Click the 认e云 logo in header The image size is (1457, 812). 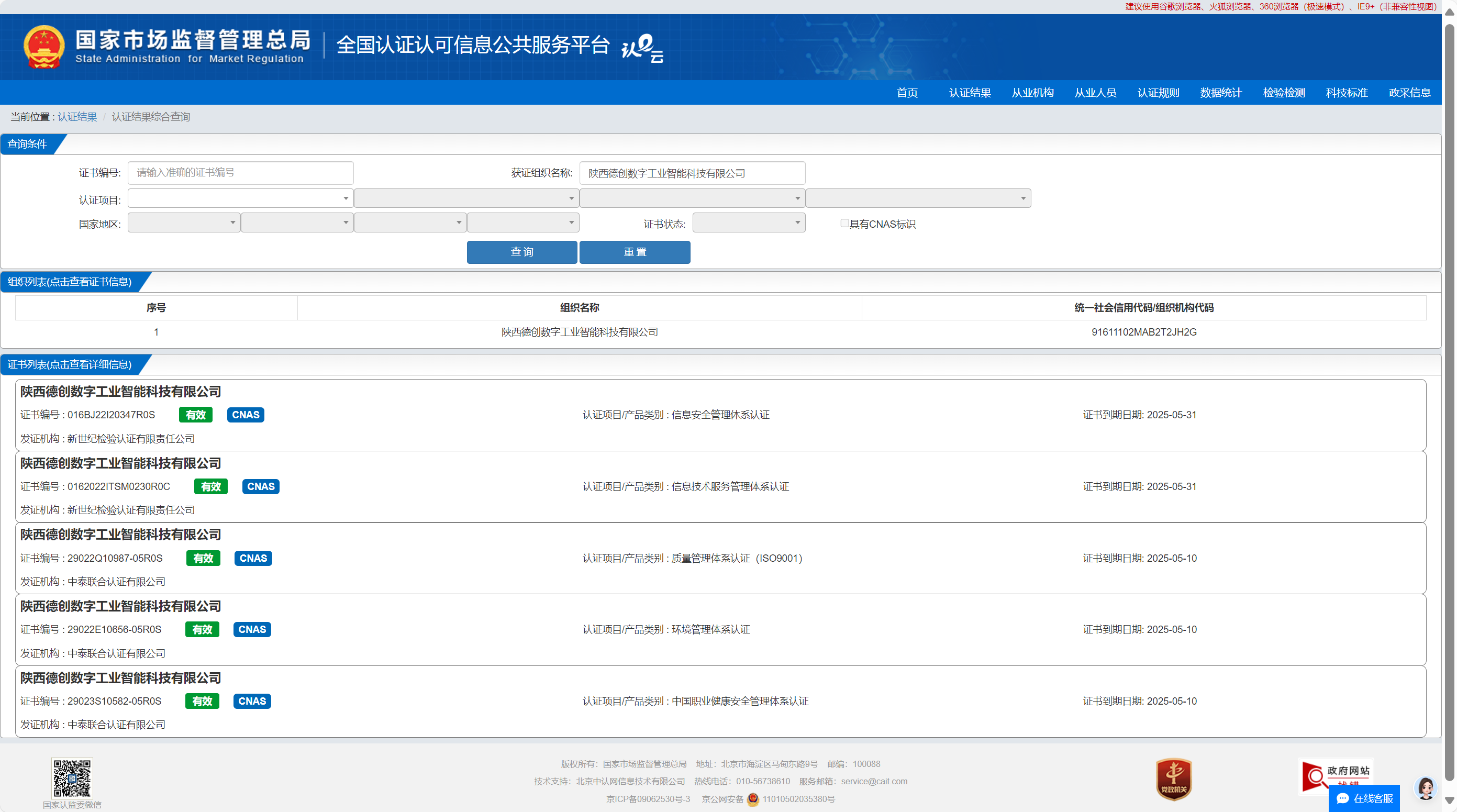click(642, 48)
